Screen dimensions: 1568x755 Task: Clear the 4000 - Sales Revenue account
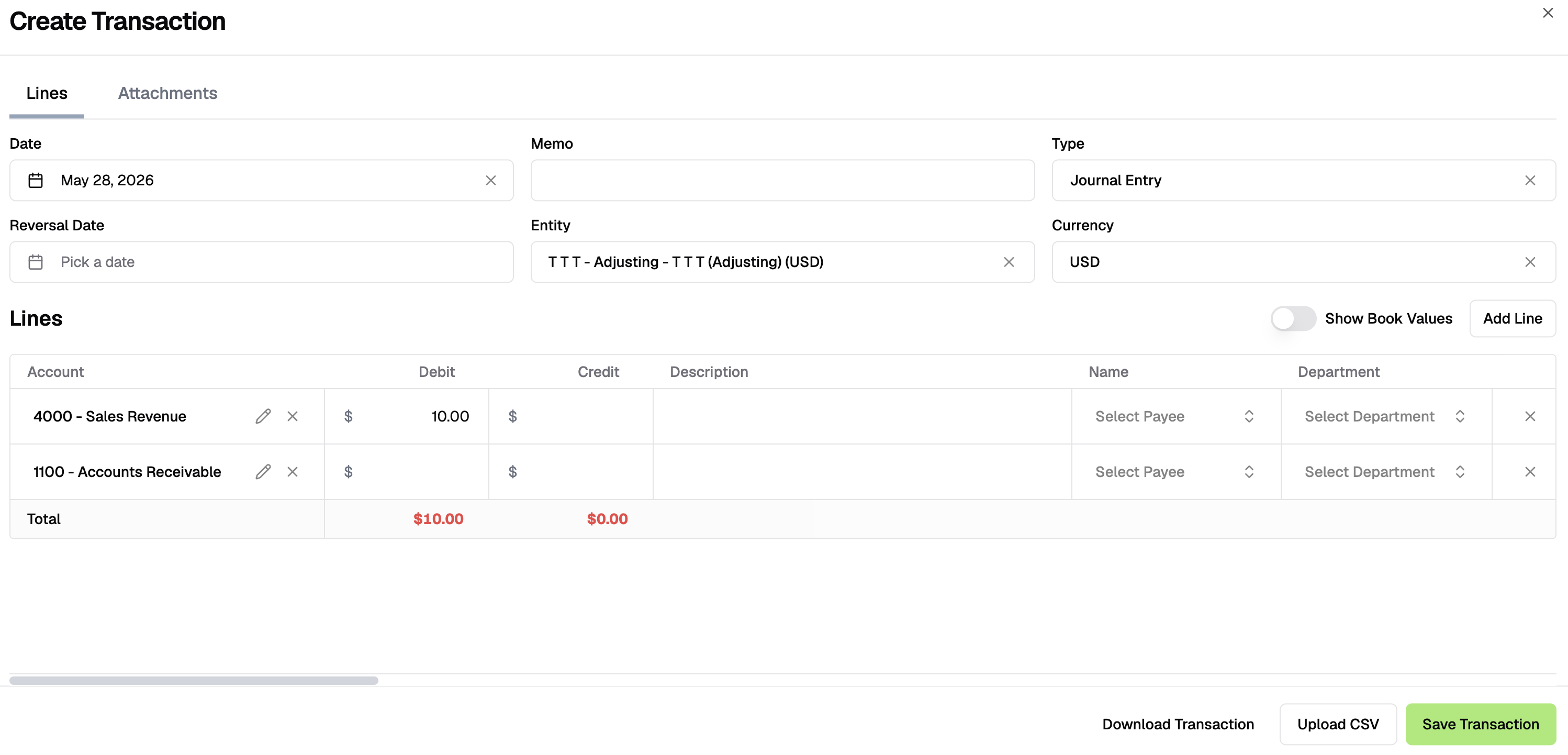pyautogui.click(x=293, y=416)
